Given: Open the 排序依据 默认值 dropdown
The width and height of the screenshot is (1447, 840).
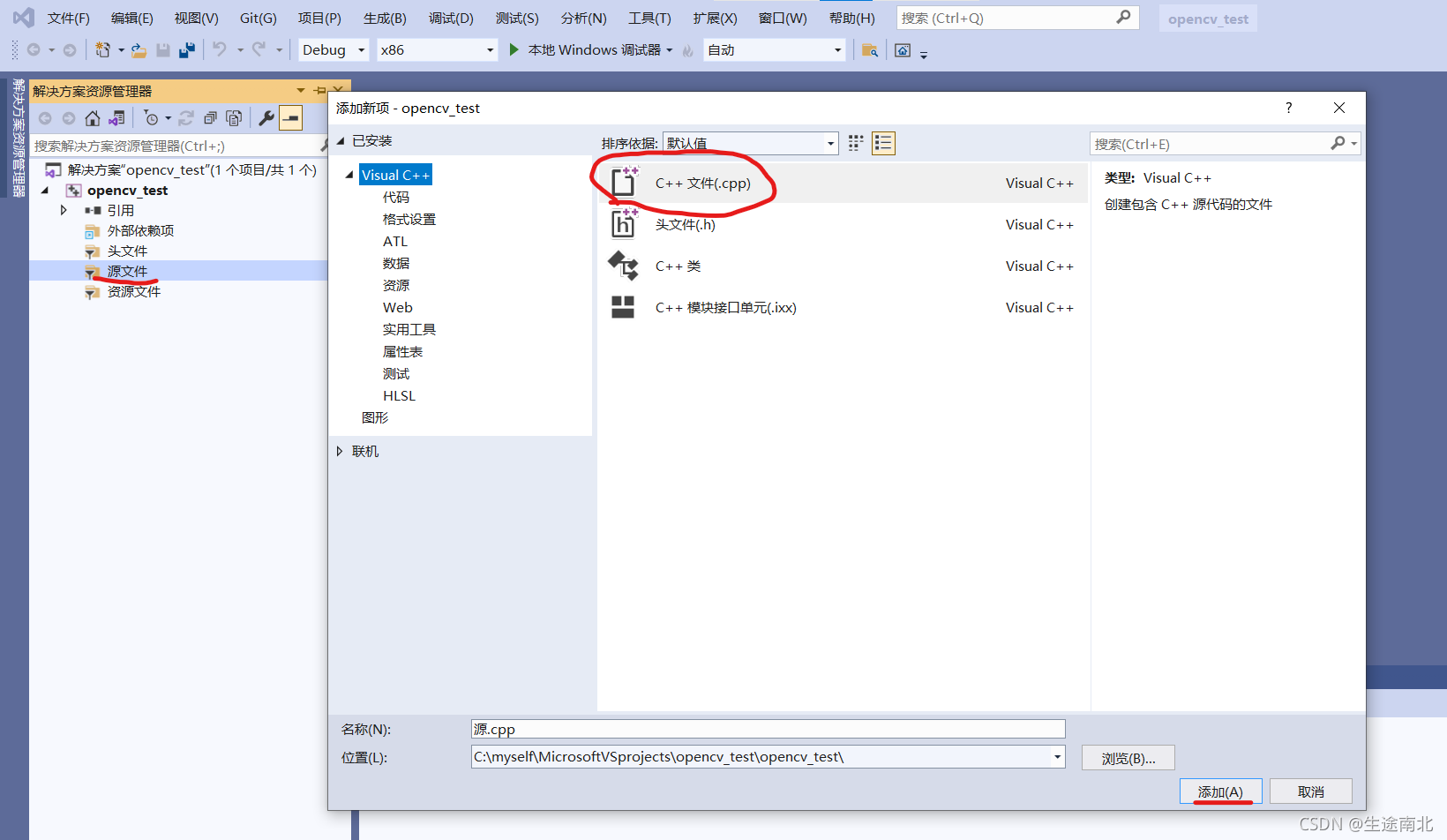Looking at the screenshot, I should (750, 143).
